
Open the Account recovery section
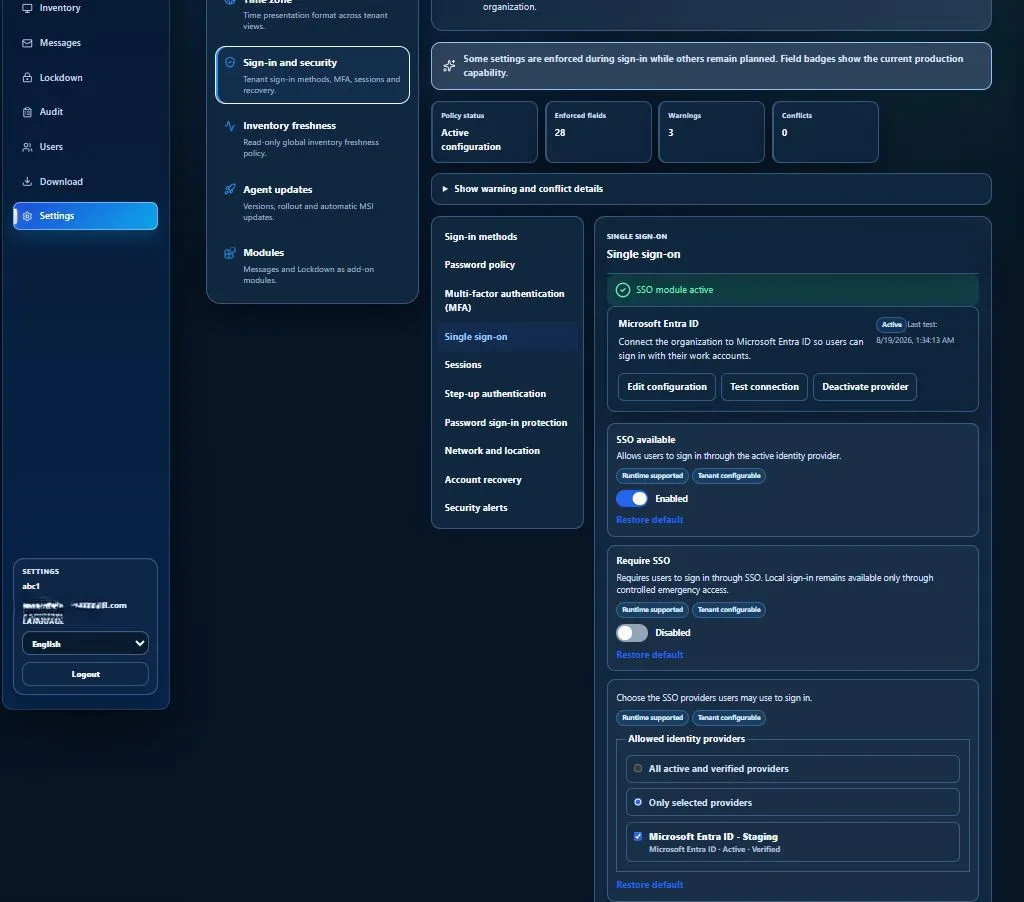click(x=507, y=479)
